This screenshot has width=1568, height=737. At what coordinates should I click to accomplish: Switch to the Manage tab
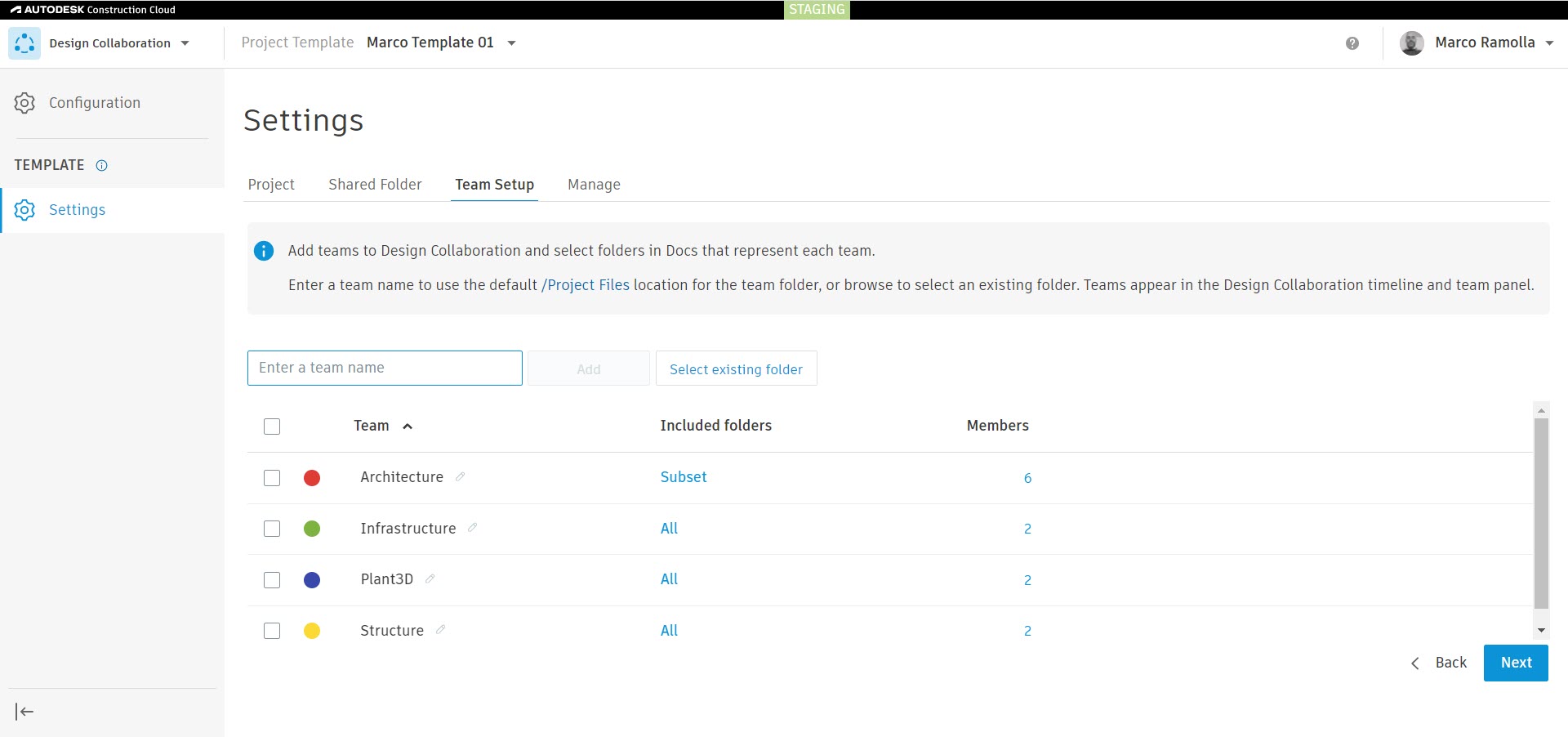[x=594, y=185]
